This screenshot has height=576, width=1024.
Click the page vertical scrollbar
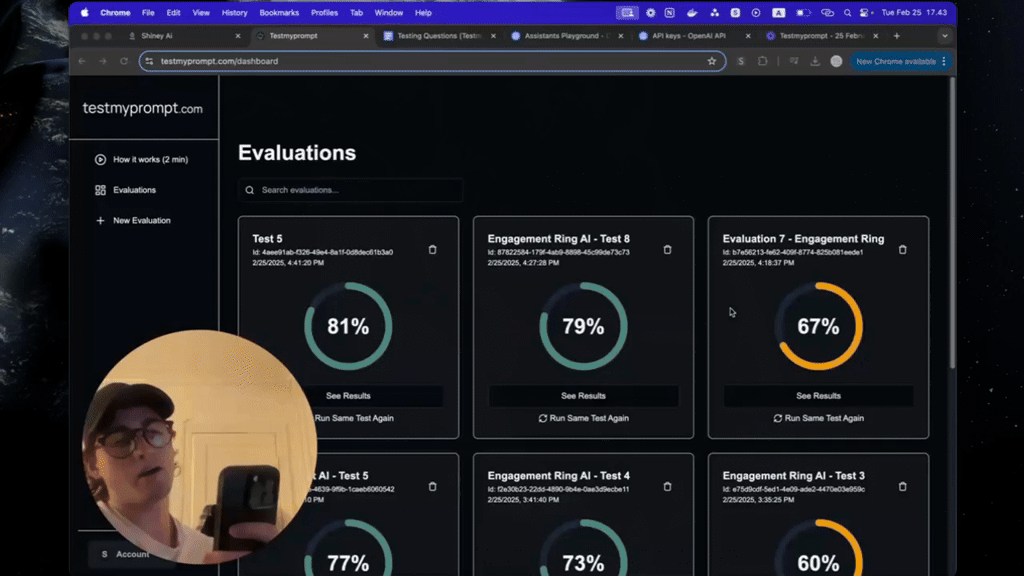(x=952, y=222)
